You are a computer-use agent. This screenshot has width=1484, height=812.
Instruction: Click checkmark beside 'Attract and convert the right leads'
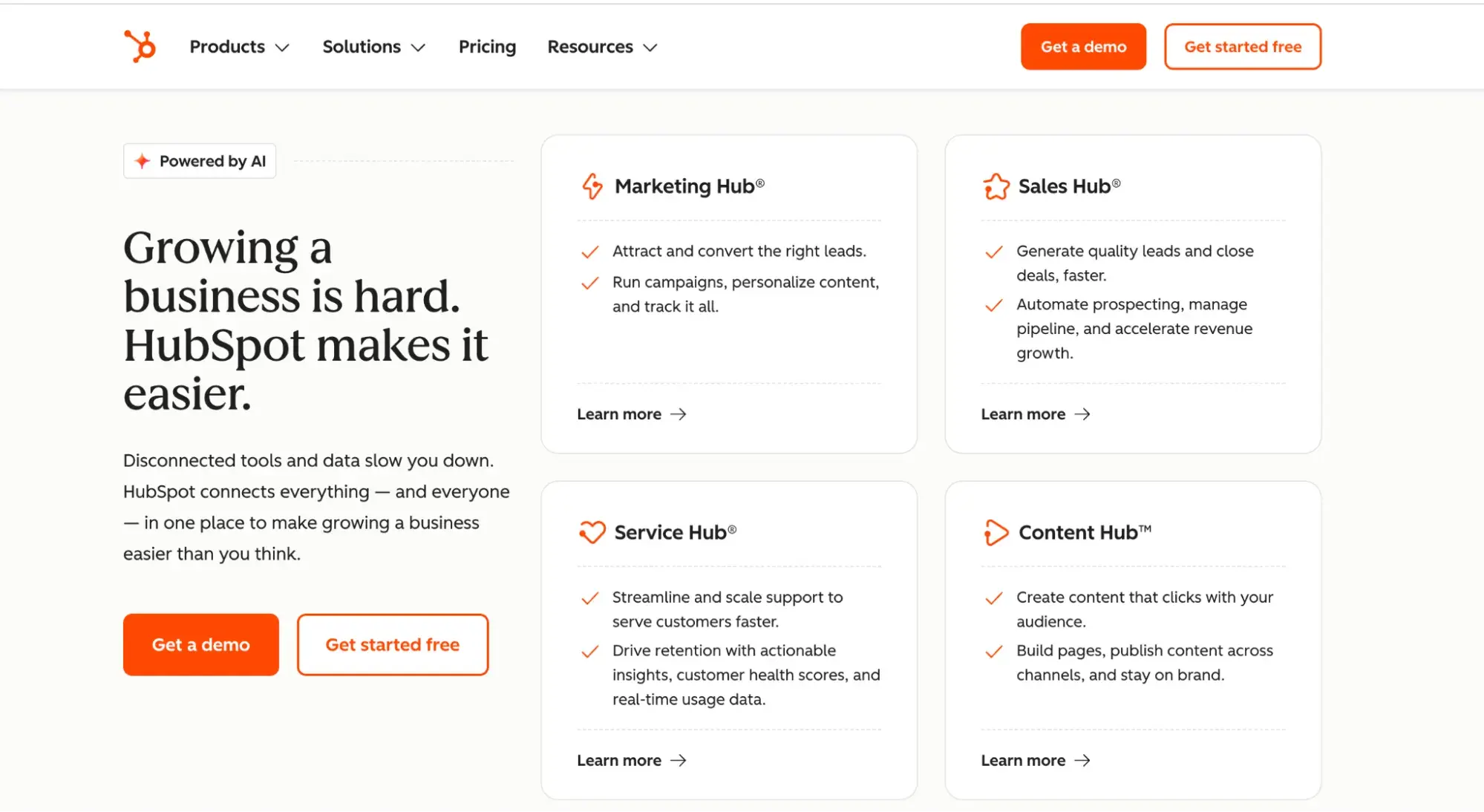[589, 252]
